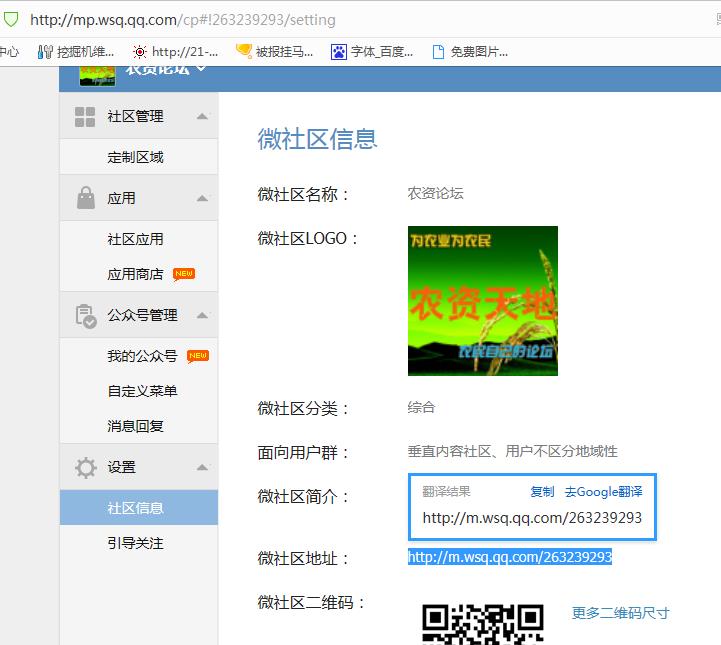This screenshot has width=721, height=645.
Task: Click the 应用 shopping bag icon
Action: (86, 198)
